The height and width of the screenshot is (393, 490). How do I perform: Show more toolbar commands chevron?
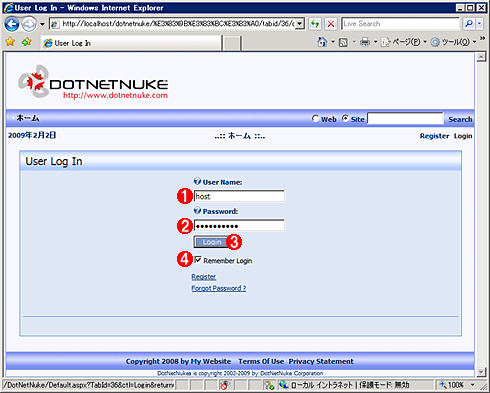pos(482,39)
